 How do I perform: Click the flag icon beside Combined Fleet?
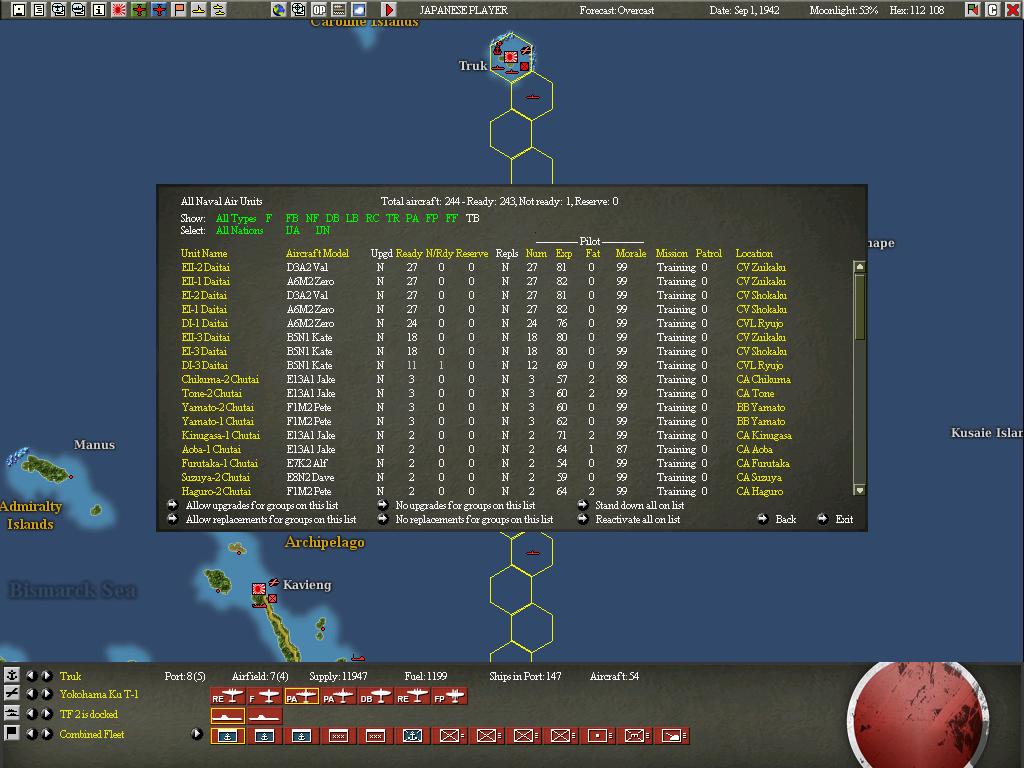11,733
